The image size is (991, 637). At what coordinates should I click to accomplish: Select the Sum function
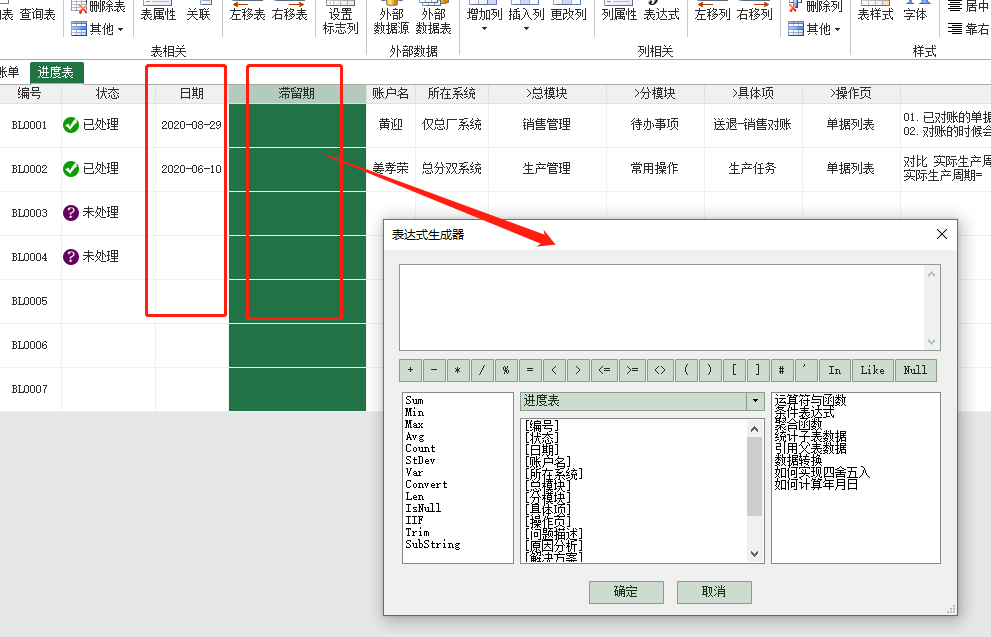[415, 401]
